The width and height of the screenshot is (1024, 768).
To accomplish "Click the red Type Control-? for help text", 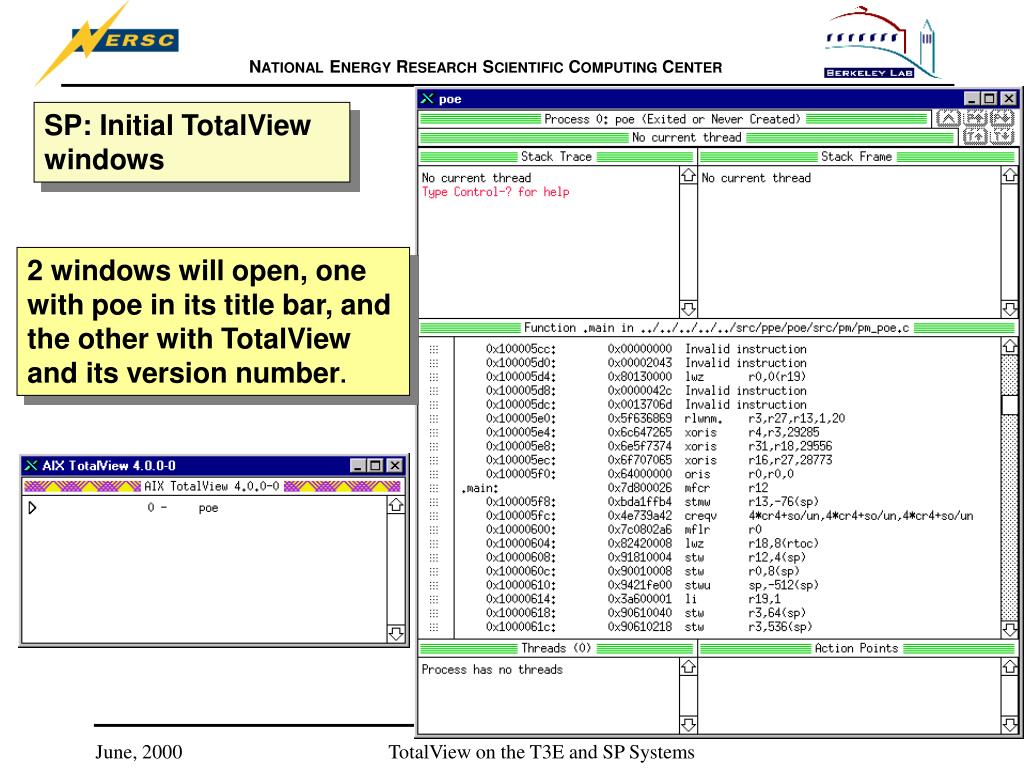I will coord(496,192).
